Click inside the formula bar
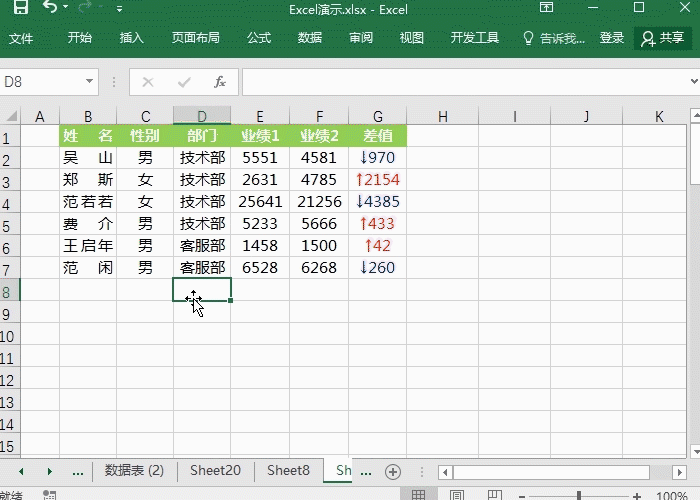 tap(464, 82)
